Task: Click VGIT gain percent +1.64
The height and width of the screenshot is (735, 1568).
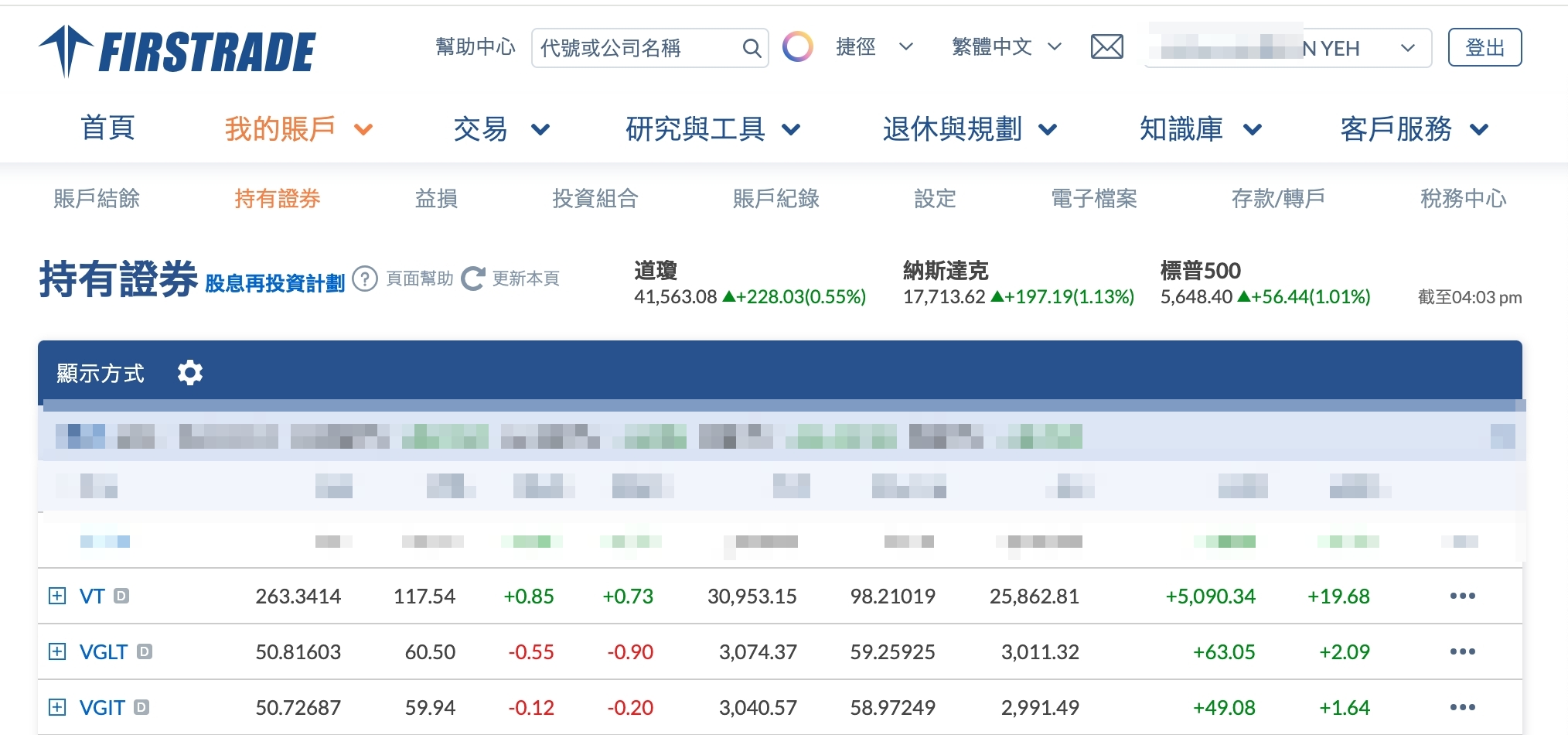Action: (x=1345, y=708)
